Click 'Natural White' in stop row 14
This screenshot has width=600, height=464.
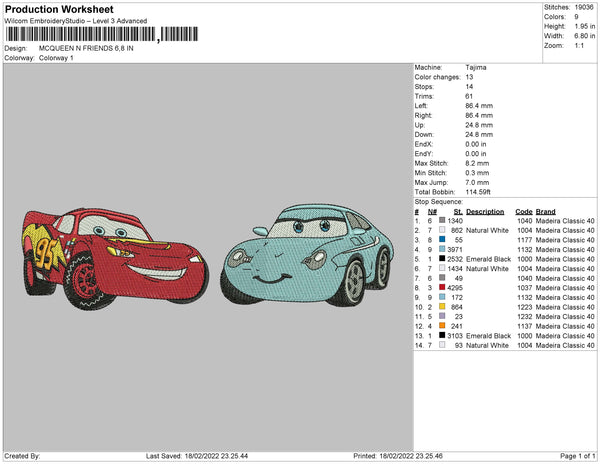pos(487,345)
